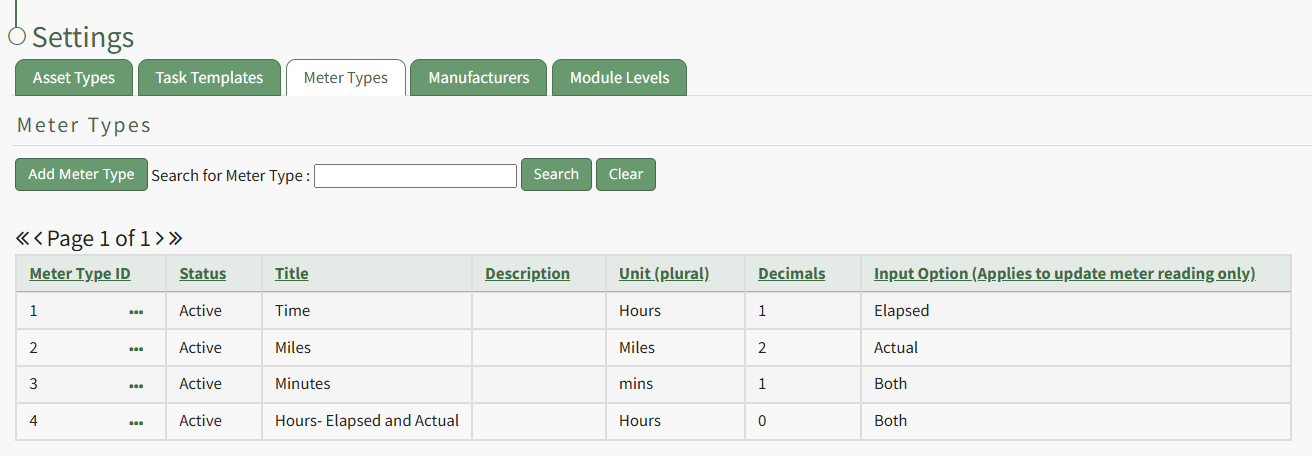Screen dimensions: 1312x456
Task: Go to the next page arrow
Action: (159, 239)
